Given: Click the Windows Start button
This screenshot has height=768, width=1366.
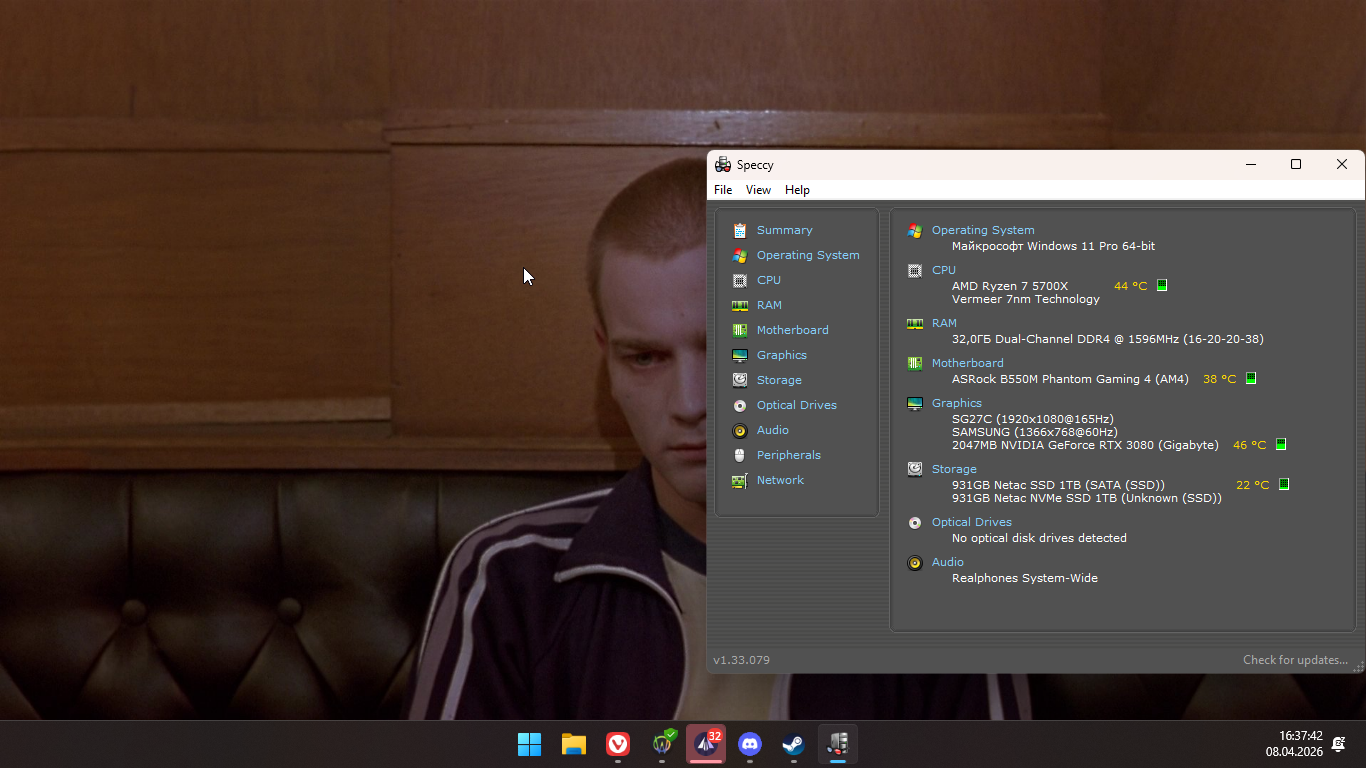Looking at the screenshot, I should point(529,744).
